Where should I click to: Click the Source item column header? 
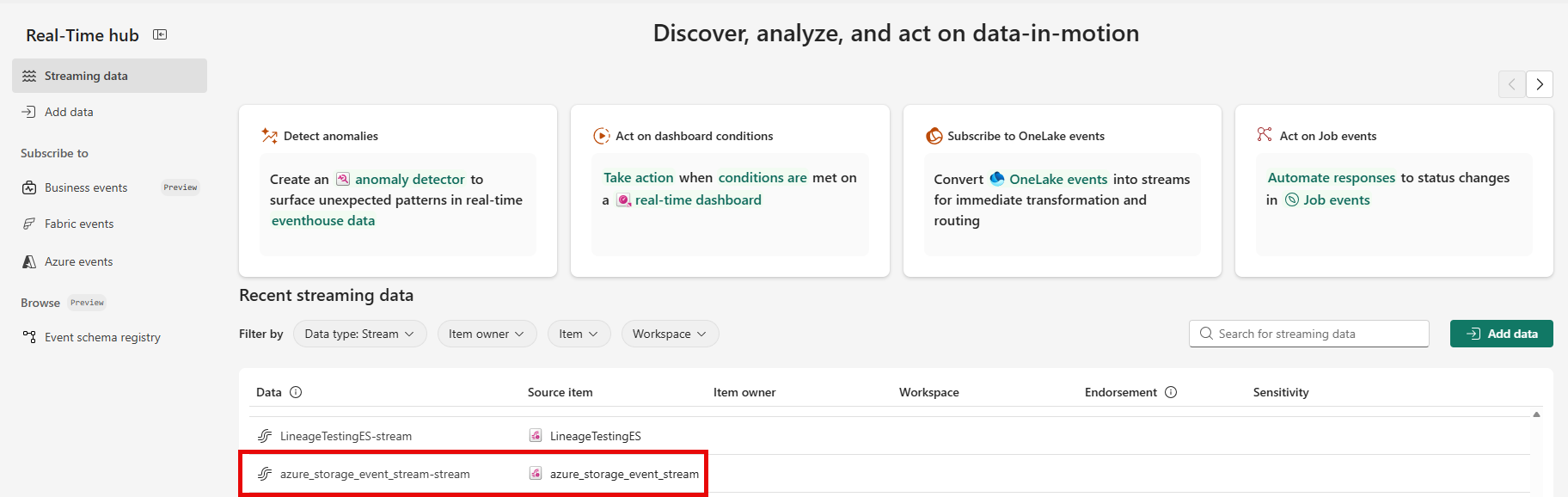coord(560,392)
